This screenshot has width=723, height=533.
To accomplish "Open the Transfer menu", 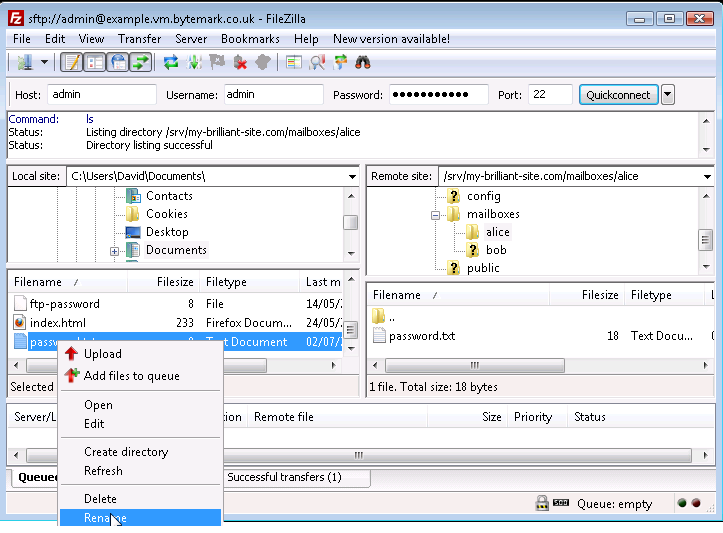I will point(140,39).
